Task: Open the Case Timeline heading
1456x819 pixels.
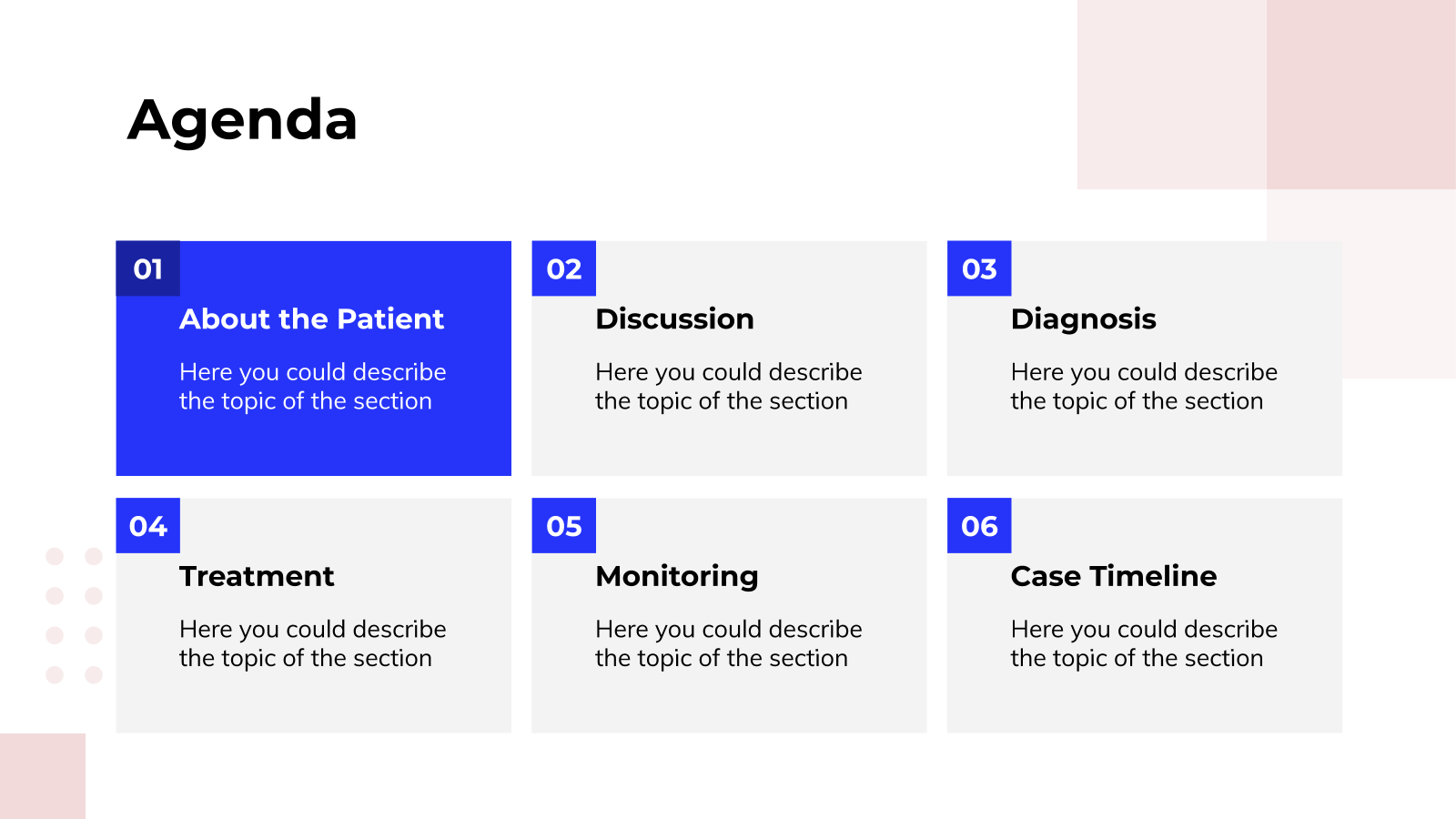Action: point(1114,576)
